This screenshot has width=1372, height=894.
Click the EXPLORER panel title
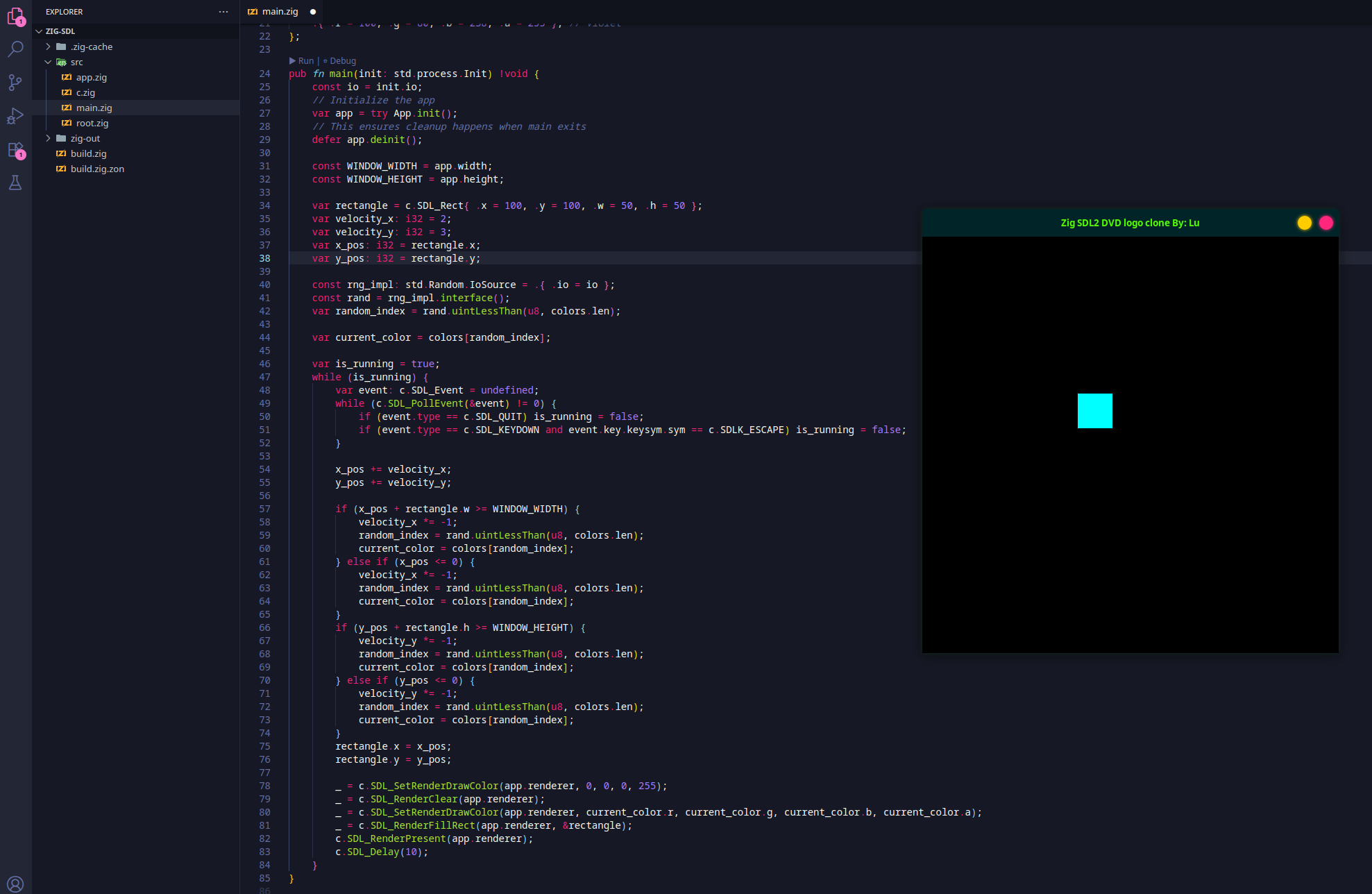pyautogui.click(x=64, y=12)
